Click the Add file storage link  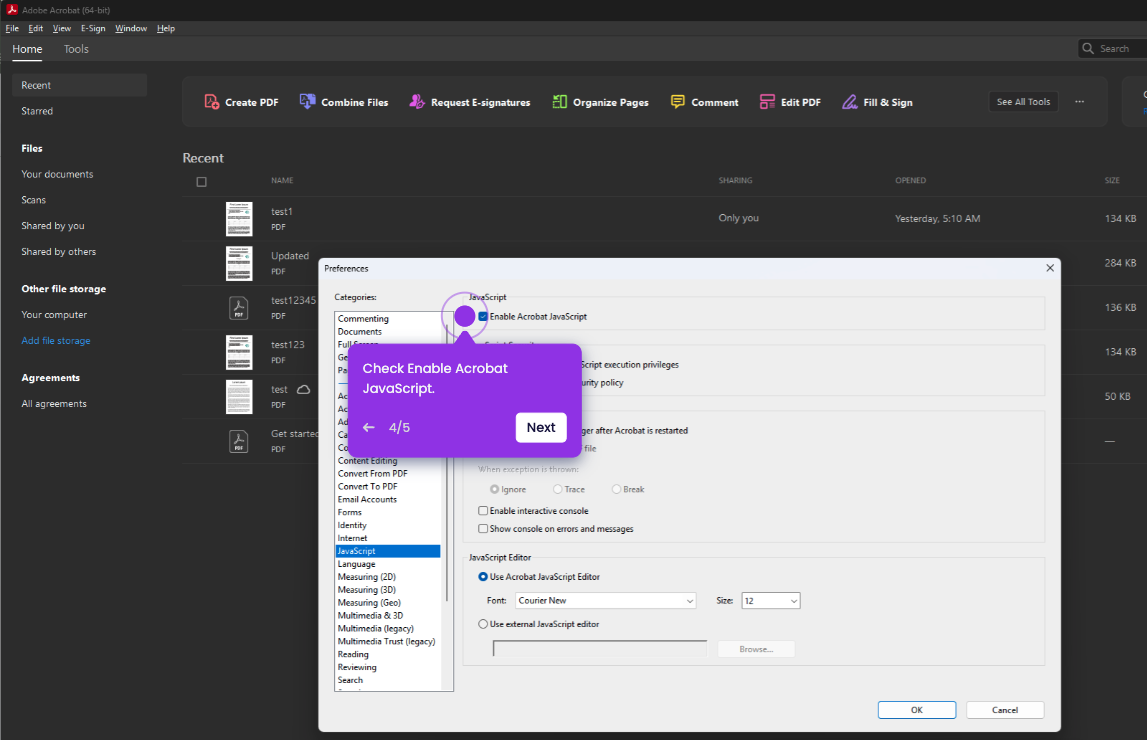(x=56, y=341)
